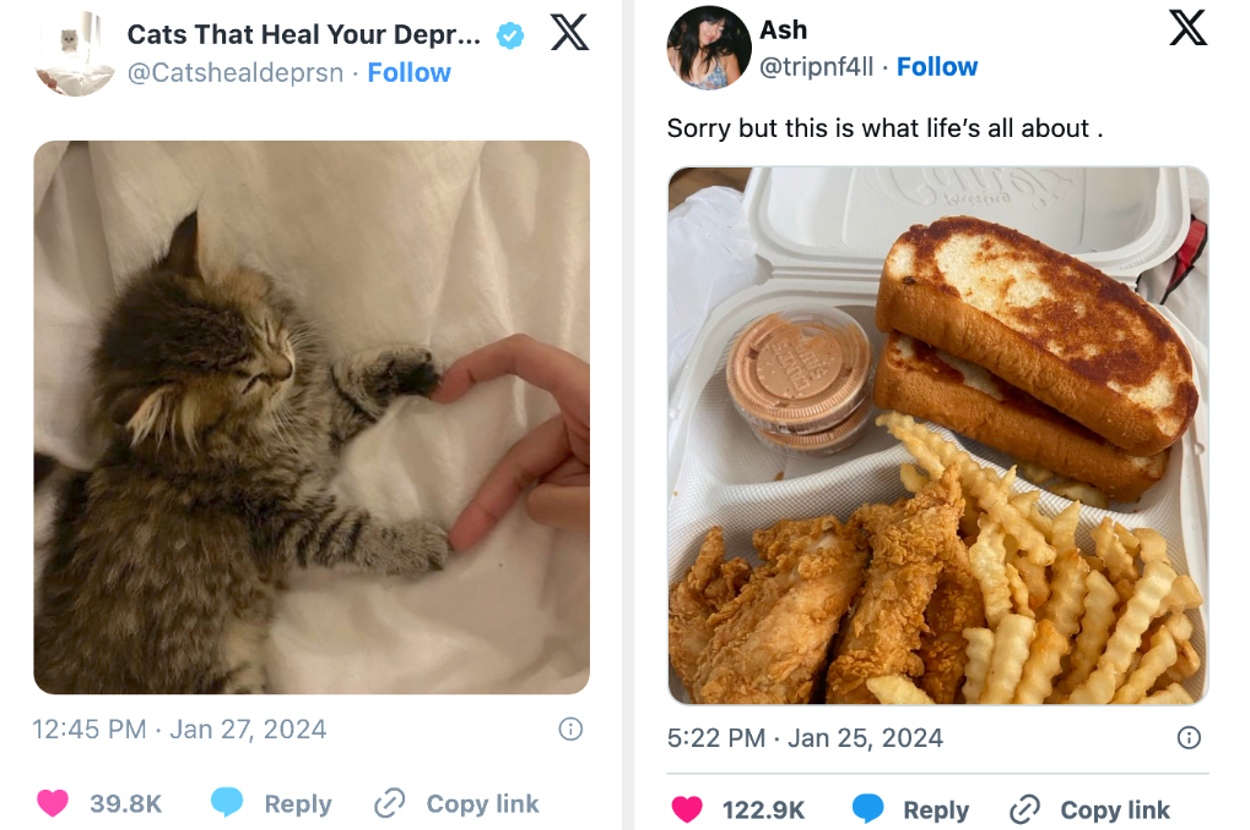Image resolution: width=1250 pixels, height=830 pixels.
Task: Click the reply bubble icon under Ash's tweet
Action: click(867, 809)
